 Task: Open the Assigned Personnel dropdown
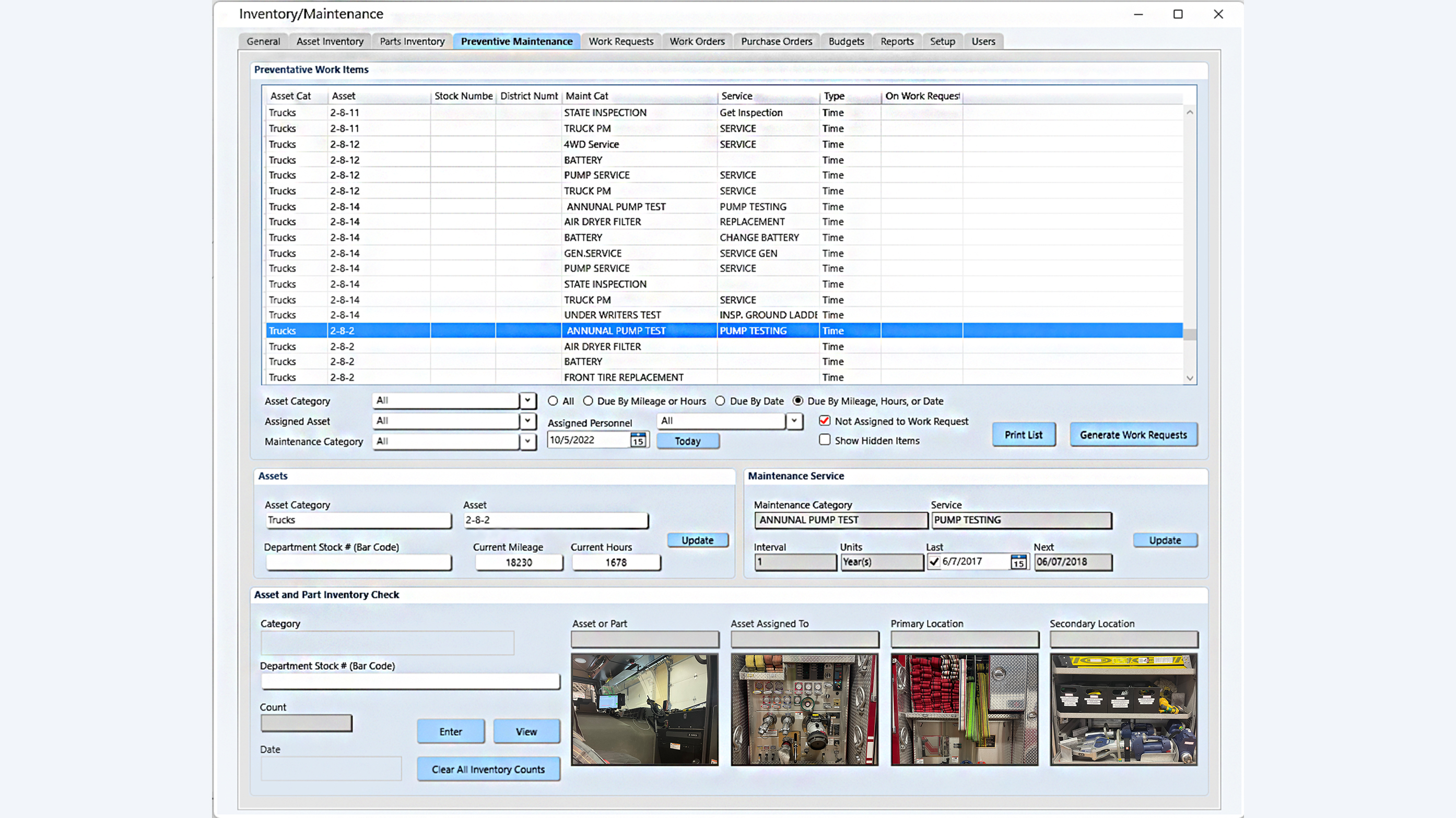795,421
